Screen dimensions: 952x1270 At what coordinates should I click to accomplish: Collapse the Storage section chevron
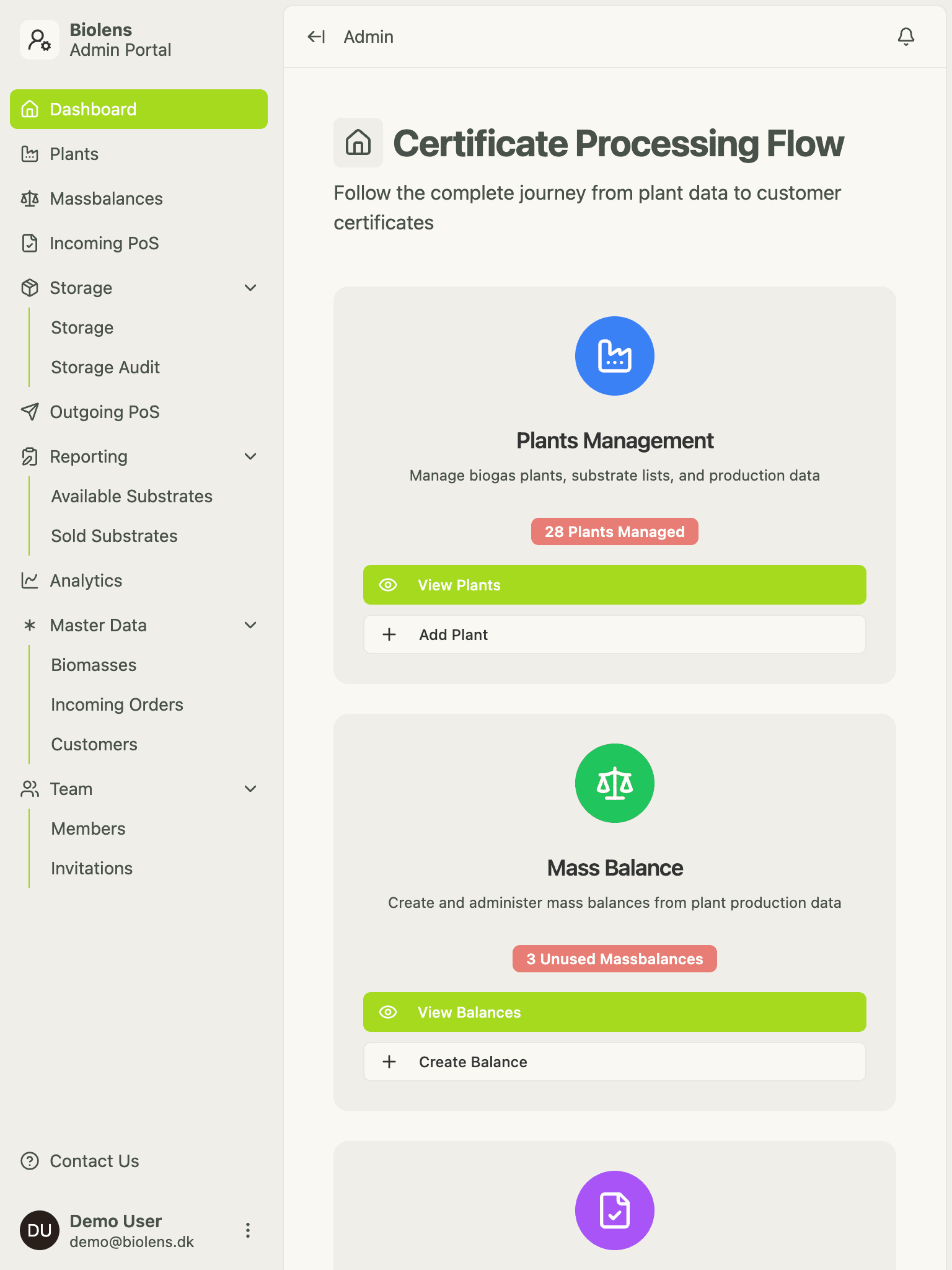tap(250, 288)
